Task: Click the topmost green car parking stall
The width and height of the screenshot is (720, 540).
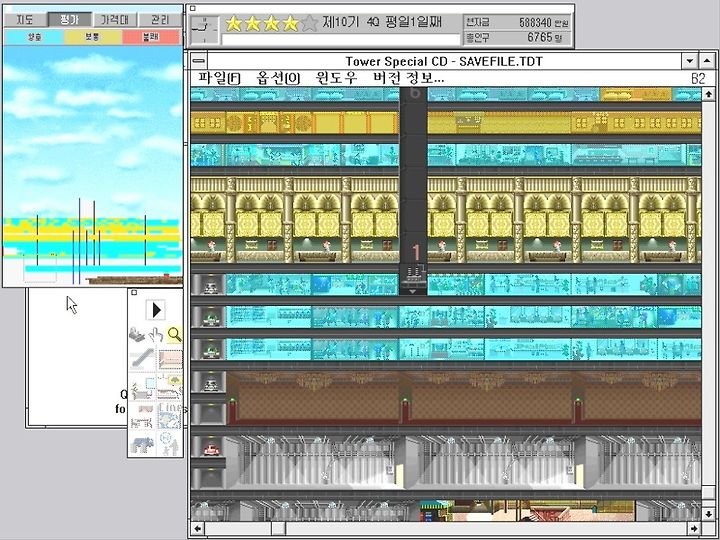Action: pos(210,316)
